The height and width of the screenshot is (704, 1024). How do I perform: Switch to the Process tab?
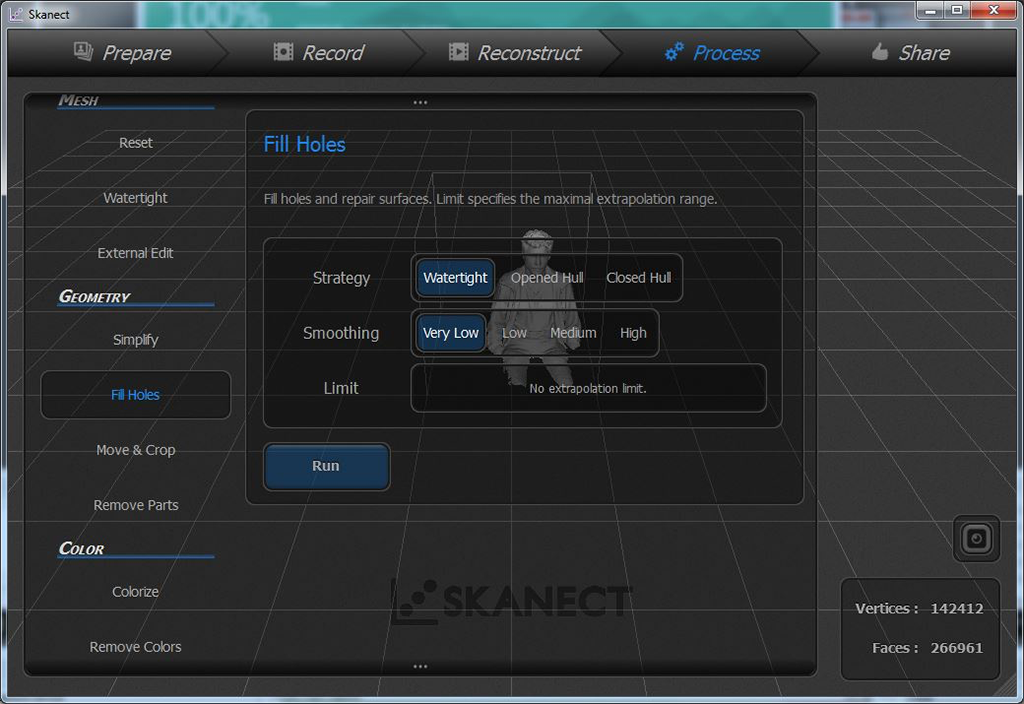tap(712, 52)
